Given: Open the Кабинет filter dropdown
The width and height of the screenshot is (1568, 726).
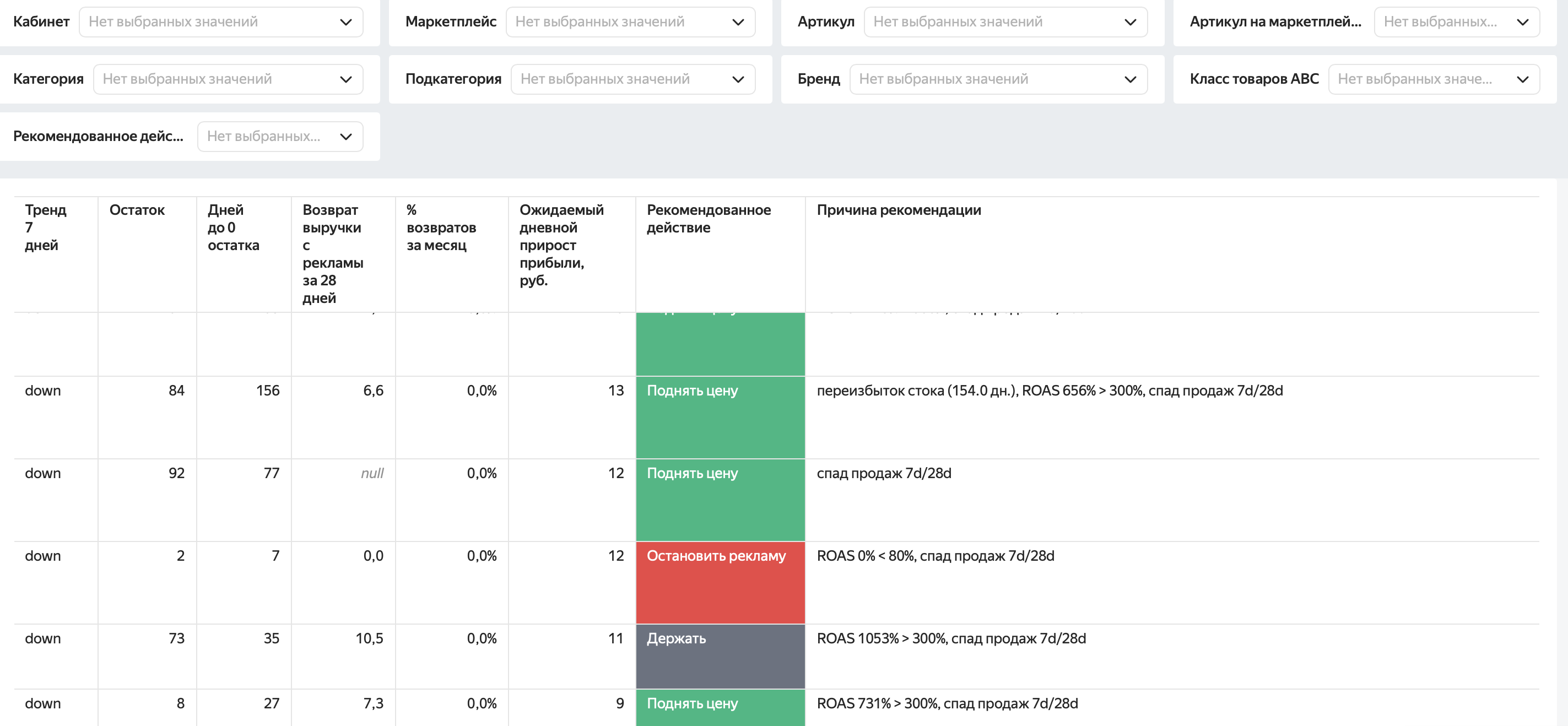Looking at the screenshot, I should click(221, 22).
